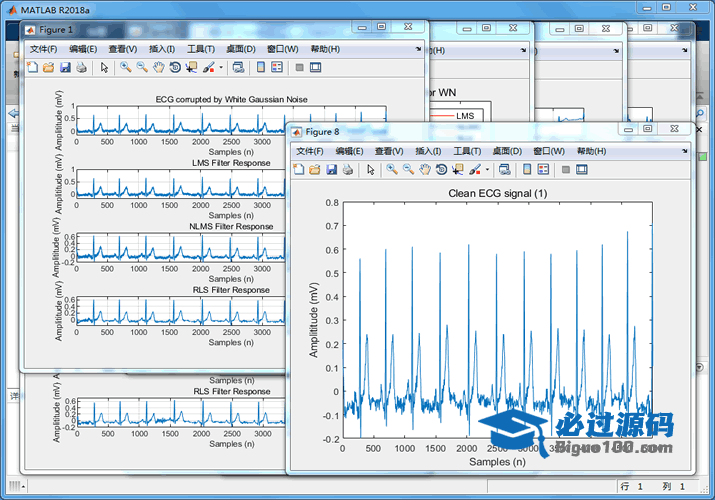Open 查看(V) menu in Figure 8

(x=389, y=151)
